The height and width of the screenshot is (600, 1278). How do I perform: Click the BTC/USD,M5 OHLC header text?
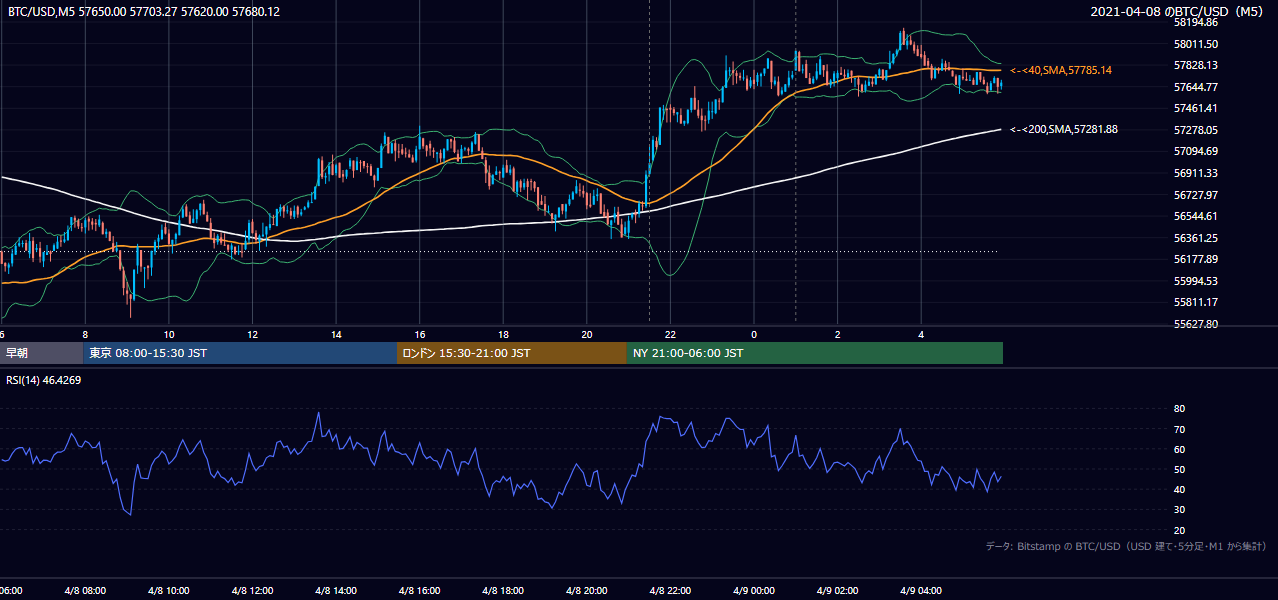144,11
